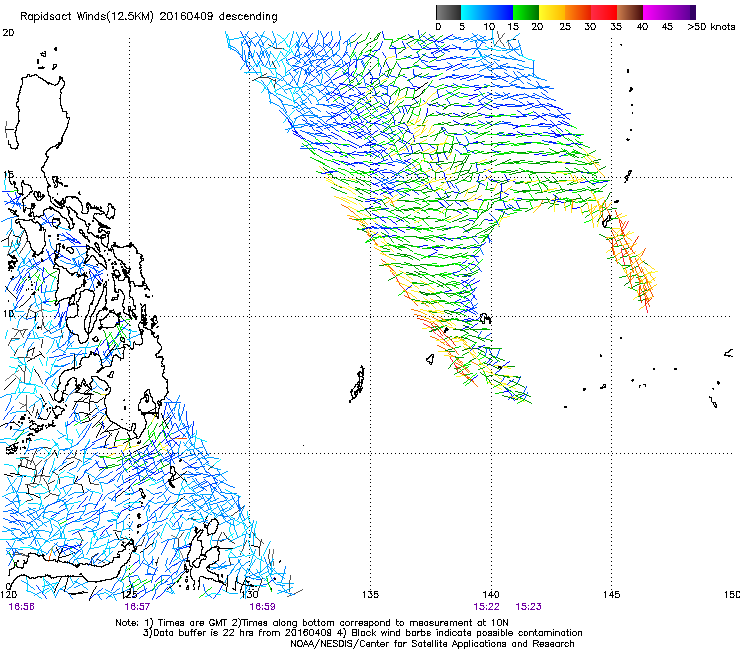The height and width of the screenshot is (650, 740).
Task: Click the '>50 knots' legend label
Action: [x=711, y=27]
